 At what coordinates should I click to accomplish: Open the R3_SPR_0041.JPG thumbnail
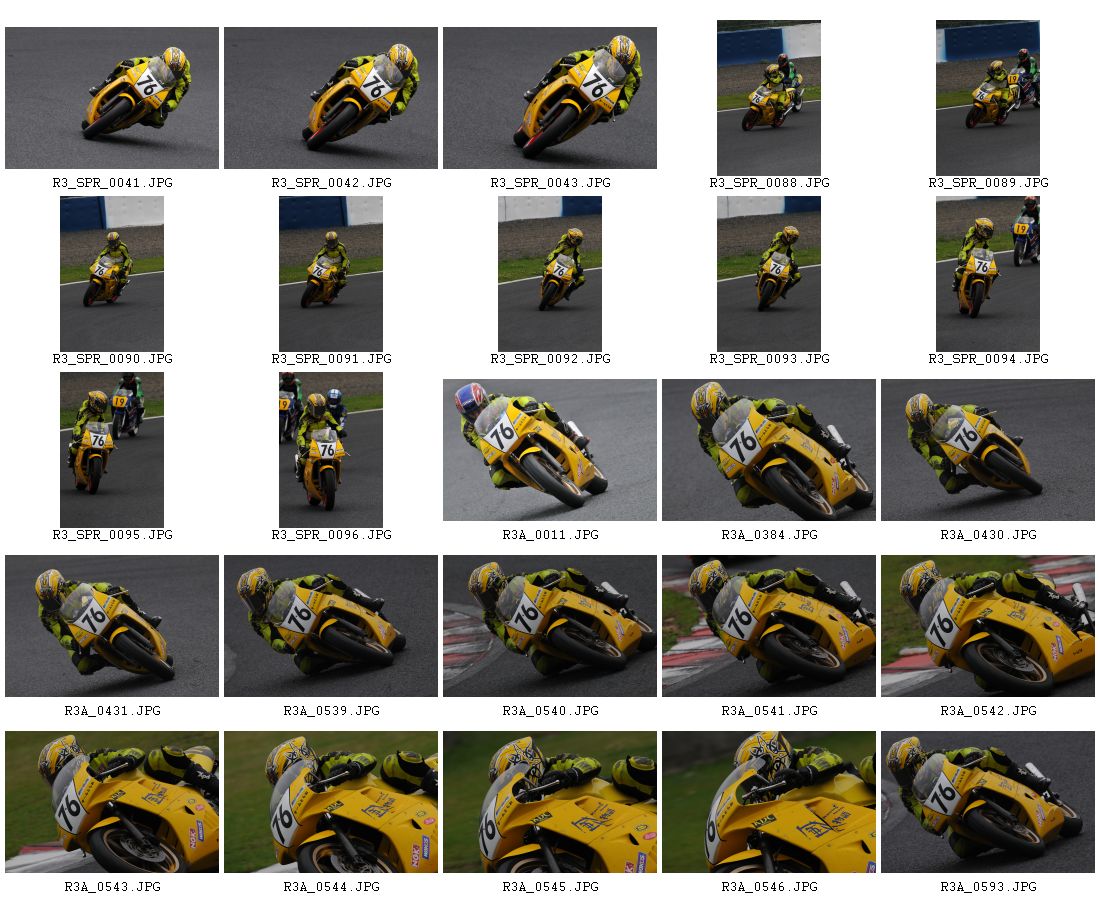112,98
